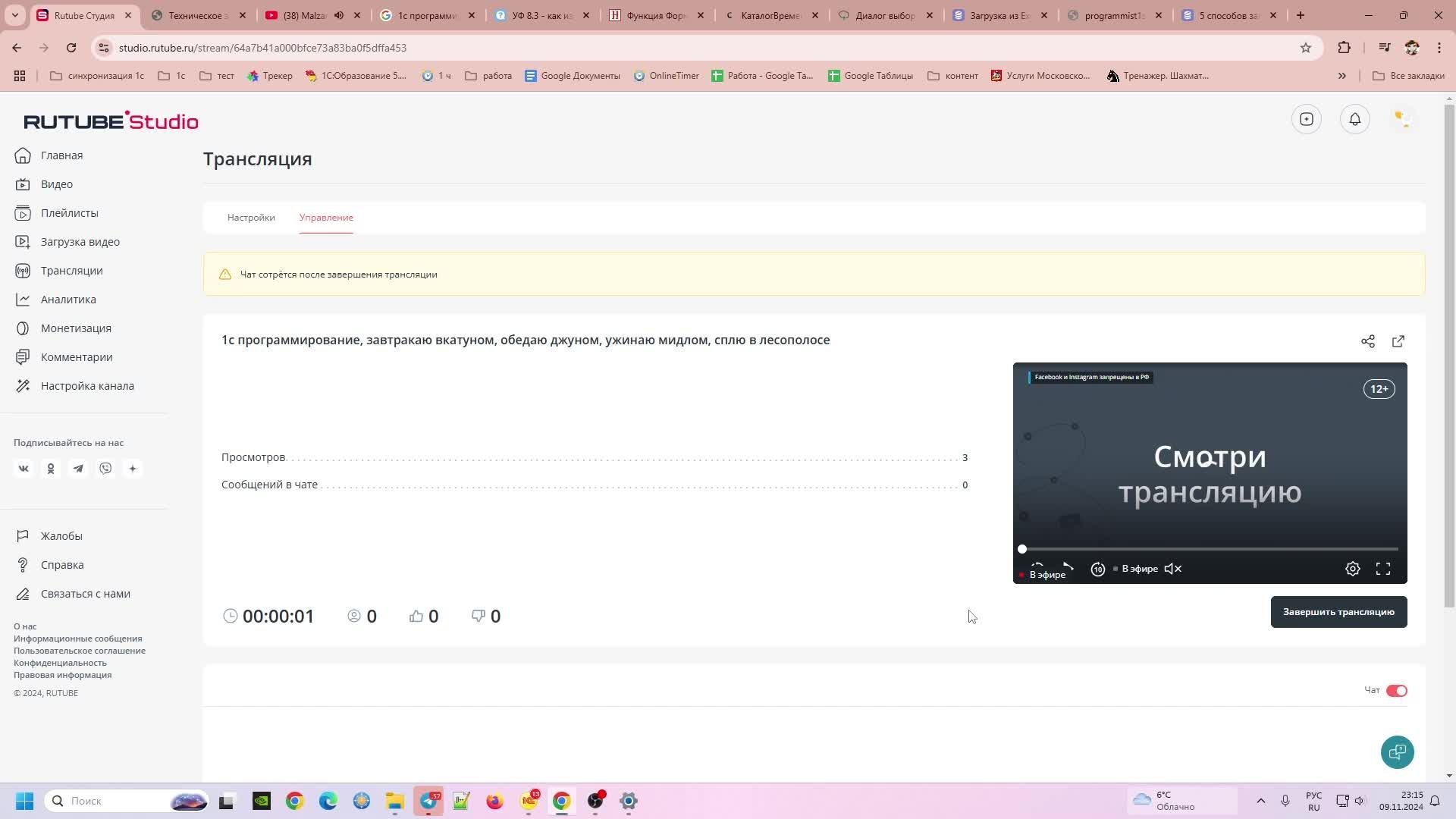Viewport: 1456px width, 819px height.
Task: Enter fullscreen in the video player
Action: point(1382,569)
